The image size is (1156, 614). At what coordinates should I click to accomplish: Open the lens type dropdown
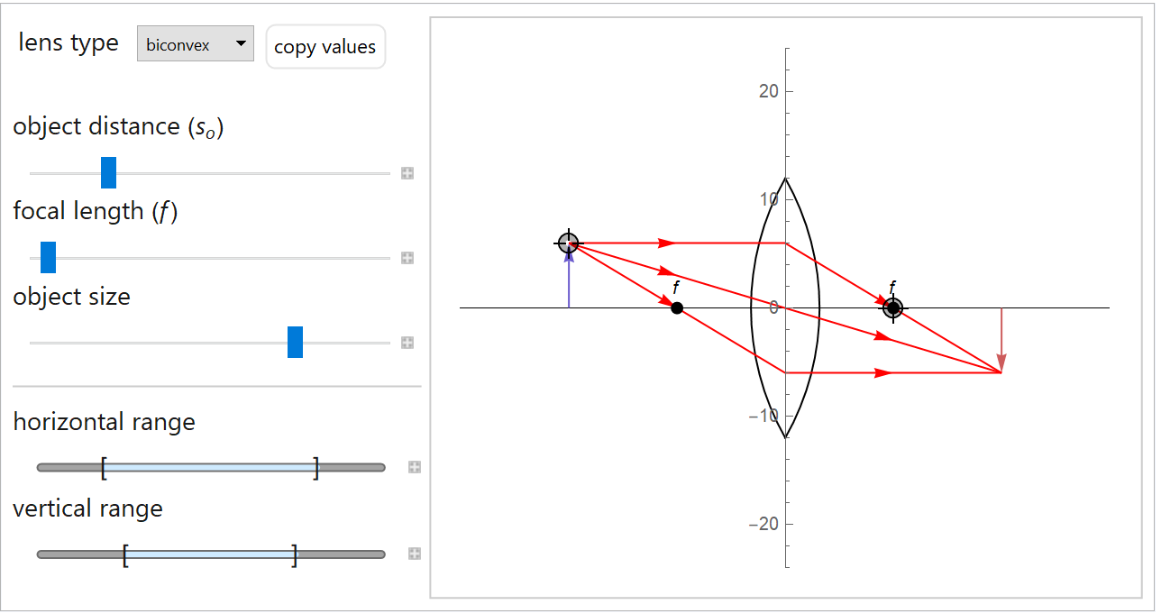pos(195,44)
